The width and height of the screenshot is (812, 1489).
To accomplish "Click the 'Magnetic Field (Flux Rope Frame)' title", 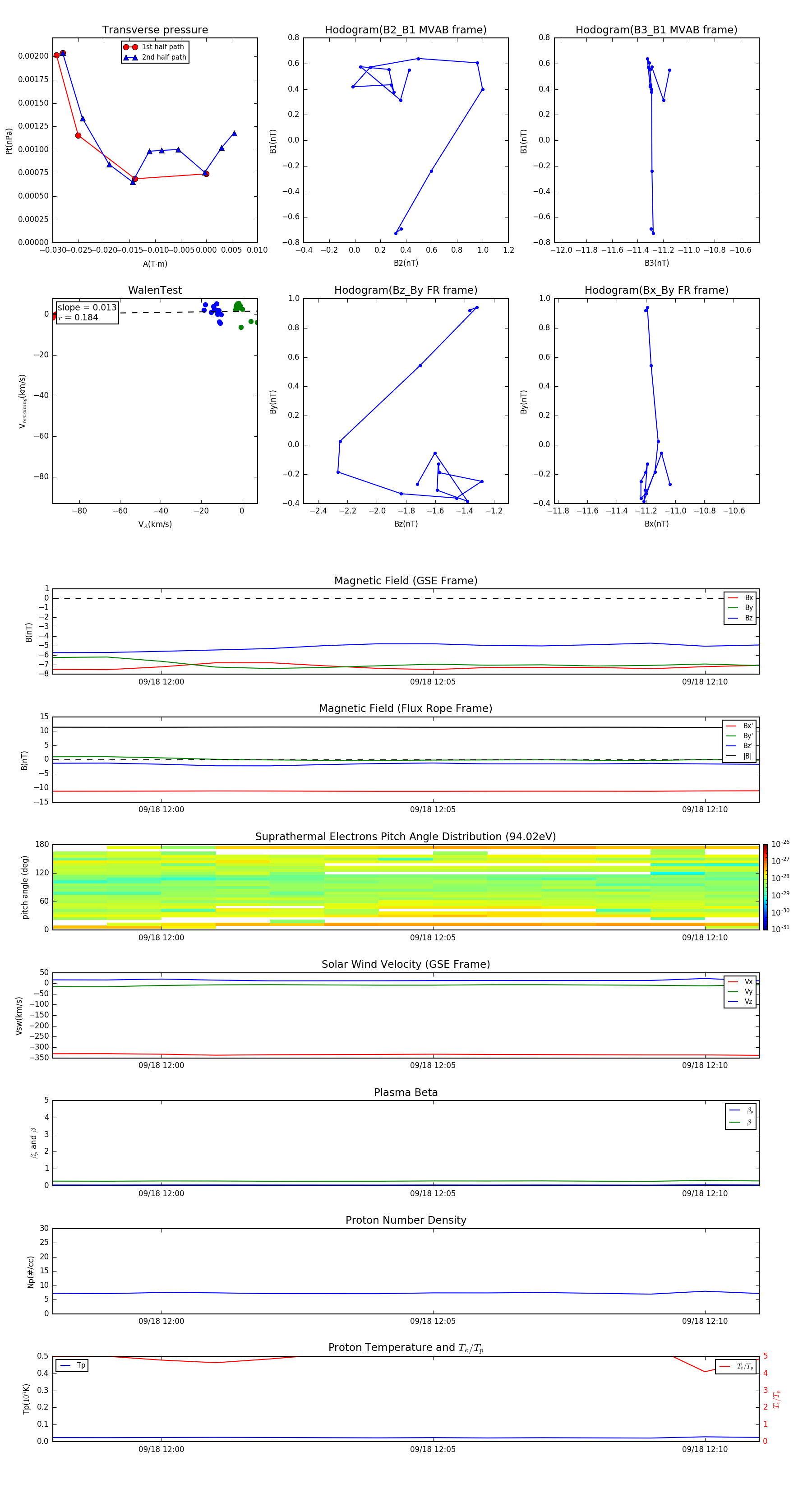I will 406,709.
